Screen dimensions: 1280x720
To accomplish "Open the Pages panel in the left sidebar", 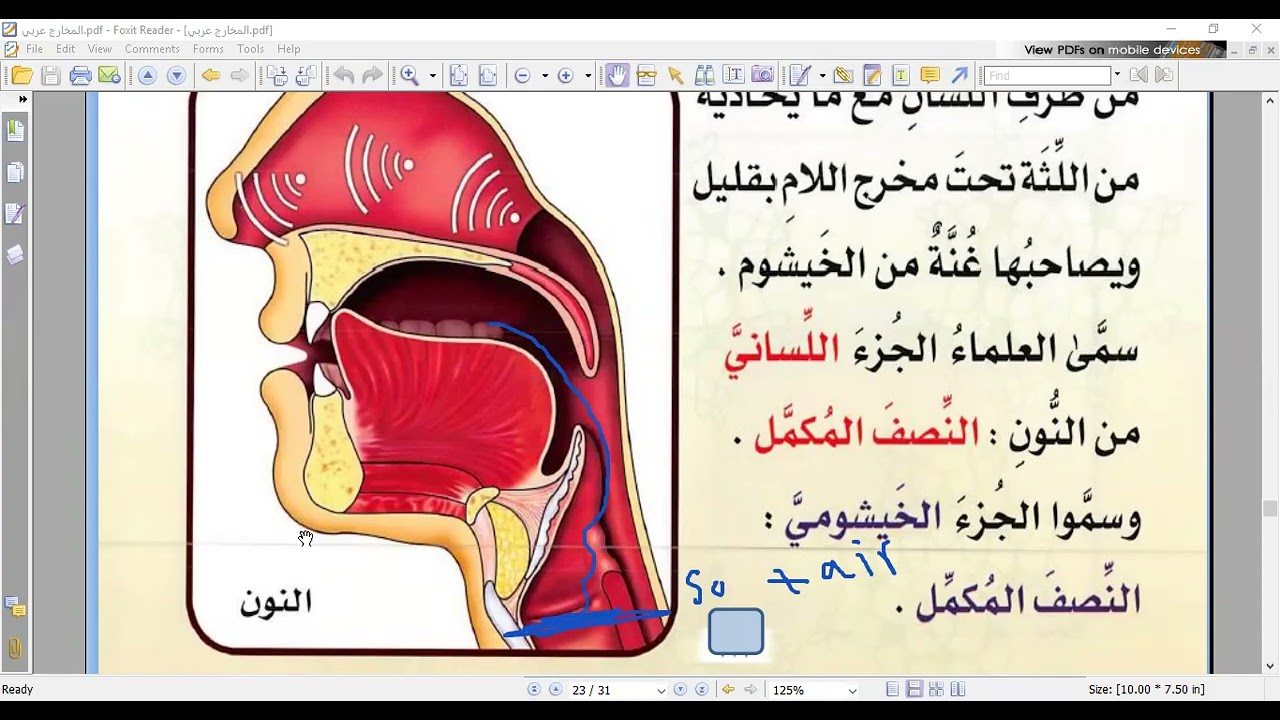I will click(15, 172).
